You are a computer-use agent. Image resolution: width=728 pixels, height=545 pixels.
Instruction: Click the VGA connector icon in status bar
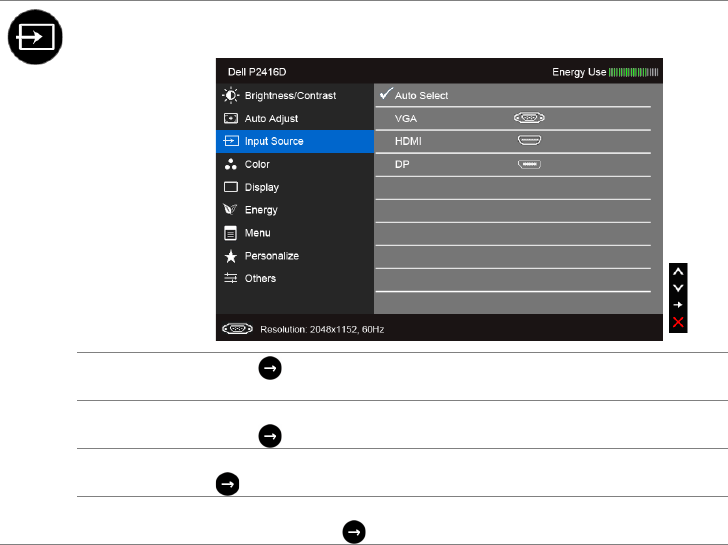click(x=237, y=329)
